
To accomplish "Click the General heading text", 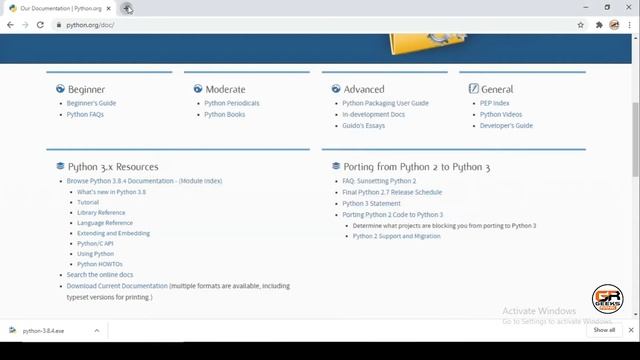I will [x=497, y=89].
